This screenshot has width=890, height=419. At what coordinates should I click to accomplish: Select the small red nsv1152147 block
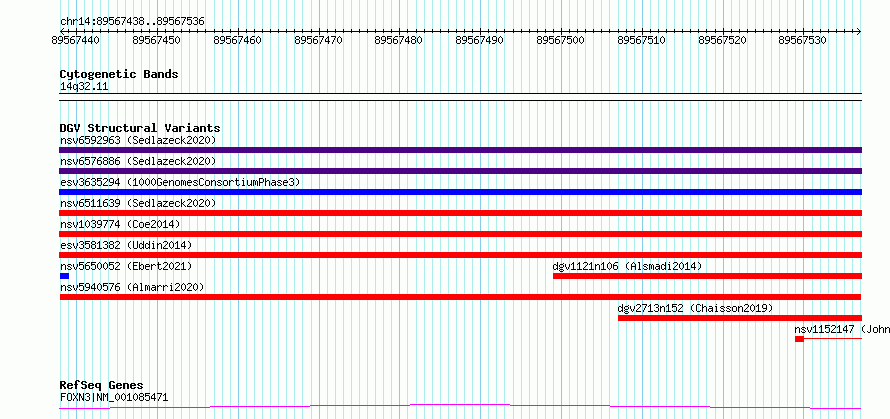coord(799,339)
